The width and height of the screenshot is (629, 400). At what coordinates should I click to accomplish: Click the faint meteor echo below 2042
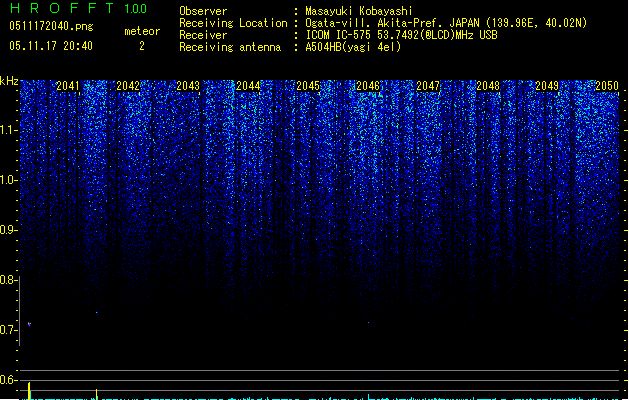[x=97, y=313]
